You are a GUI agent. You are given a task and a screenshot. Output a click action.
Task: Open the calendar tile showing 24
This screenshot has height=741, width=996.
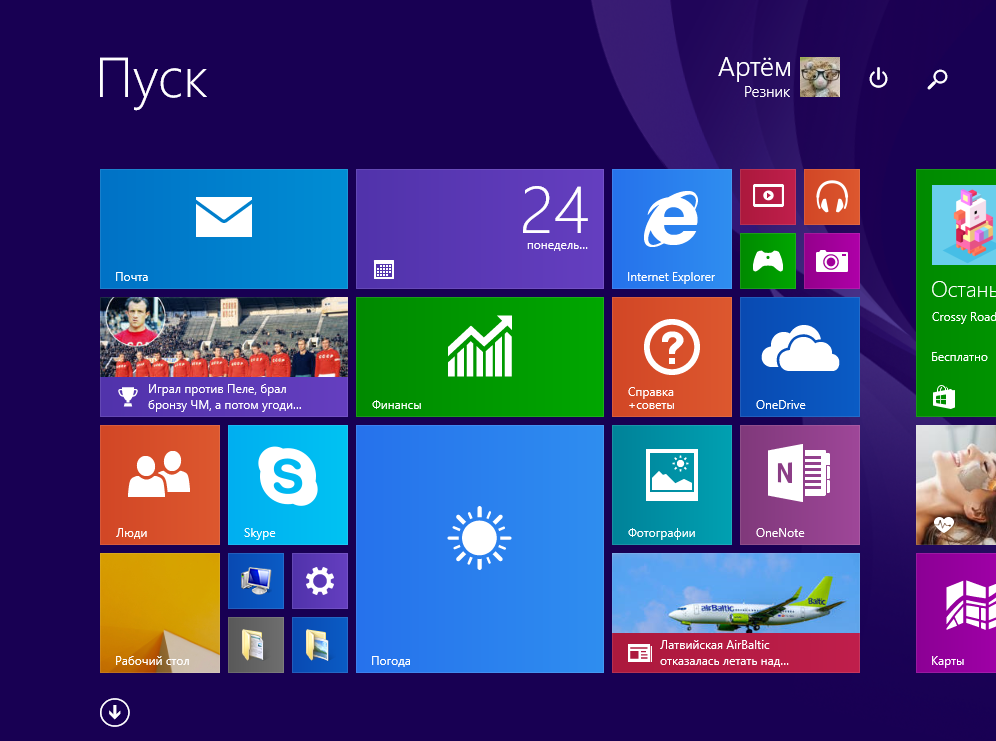[x=480, y=229]
